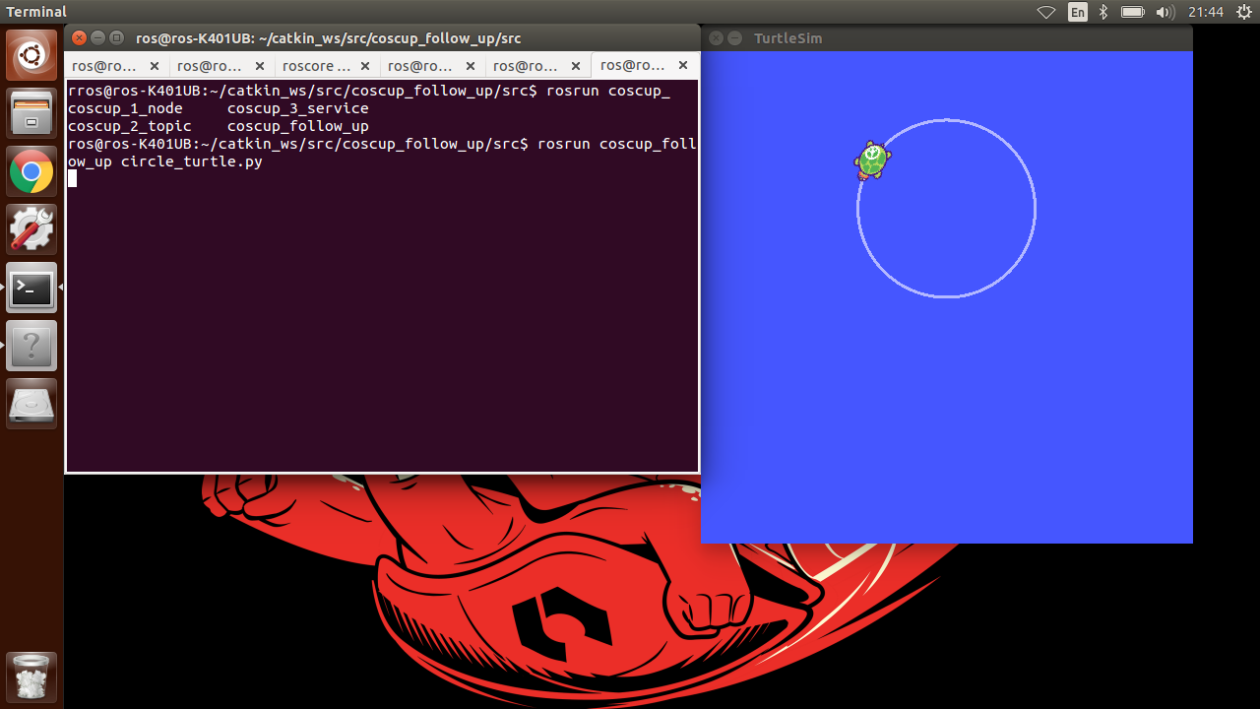This screenshot has height=709, width=1260.
Task: Close the Terminal window with orange button
Action: [79, 38]
